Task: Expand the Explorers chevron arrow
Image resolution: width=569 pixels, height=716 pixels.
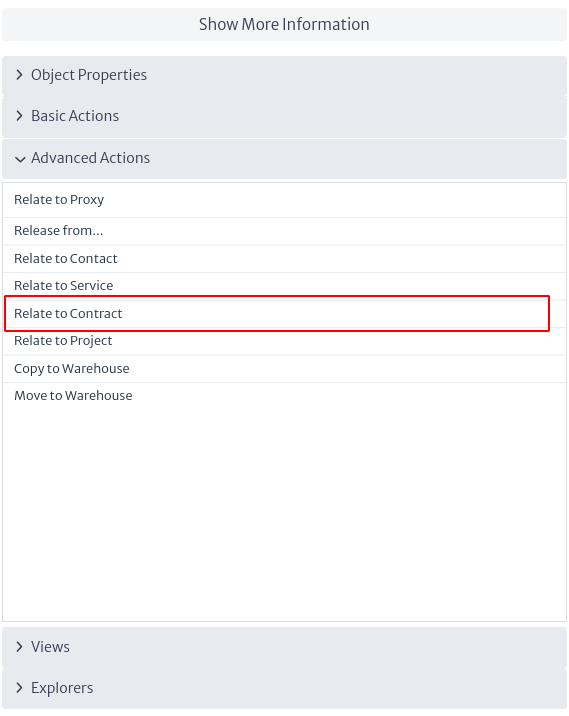Action: 19,687
